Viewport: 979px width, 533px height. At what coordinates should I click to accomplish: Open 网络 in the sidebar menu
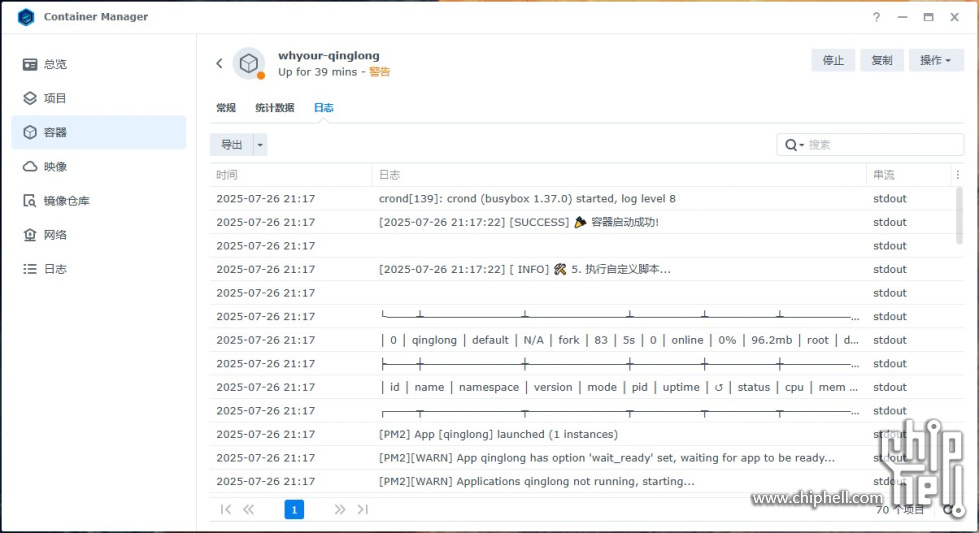click(99, 235)
